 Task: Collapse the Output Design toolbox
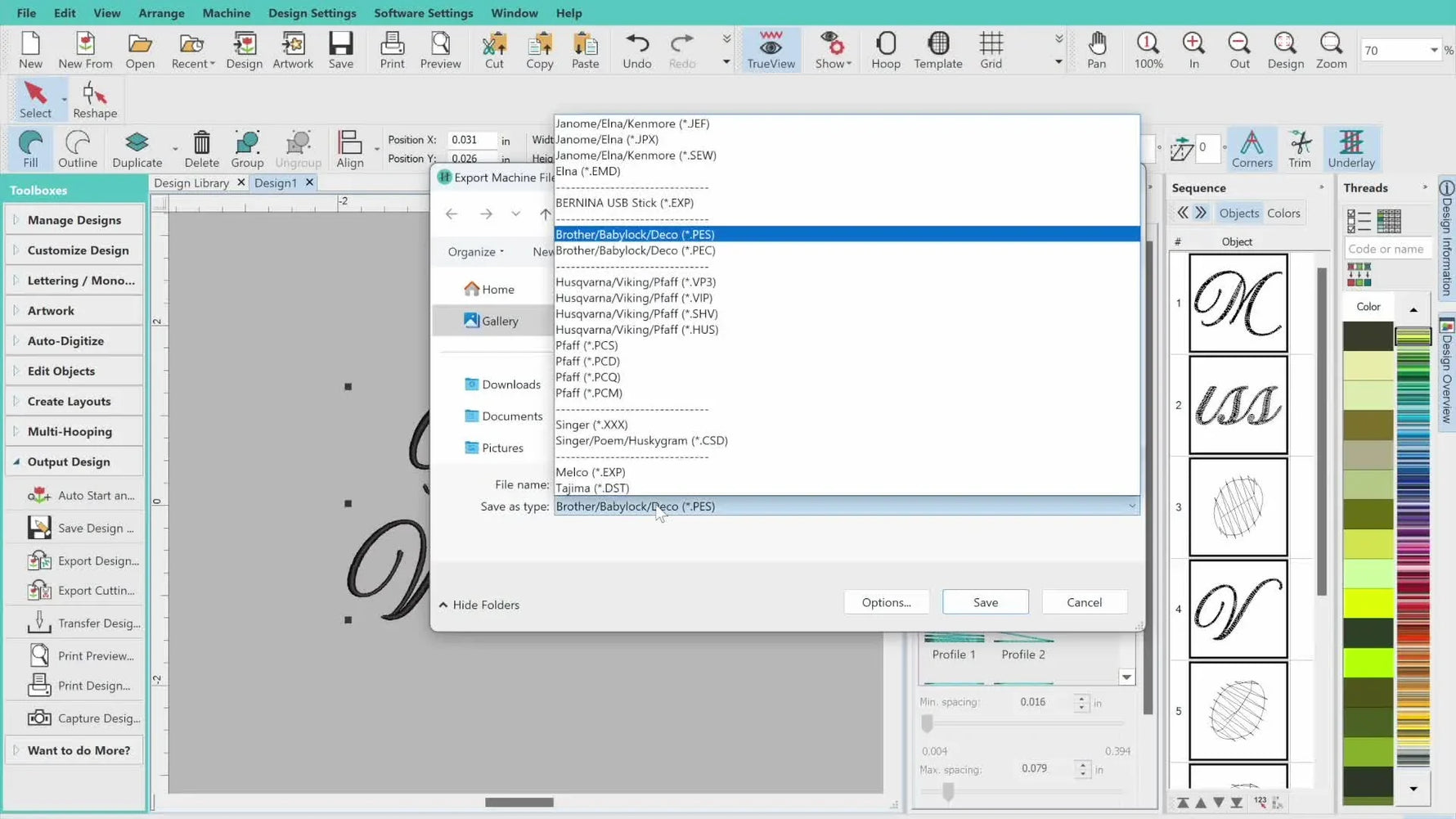[x=74, y=461]
